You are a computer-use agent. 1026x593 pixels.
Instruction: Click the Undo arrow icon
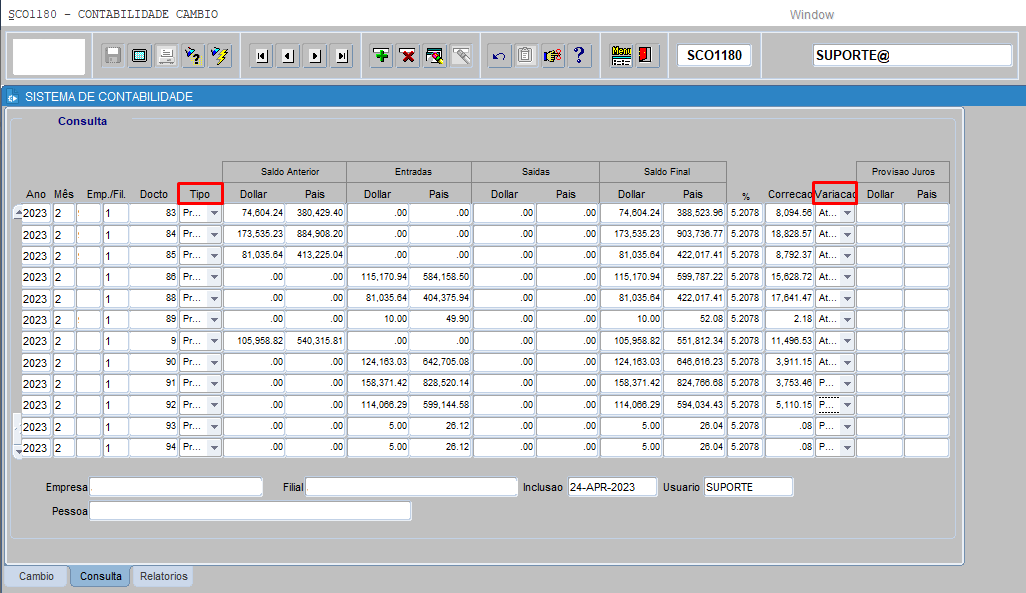point(499,56)
